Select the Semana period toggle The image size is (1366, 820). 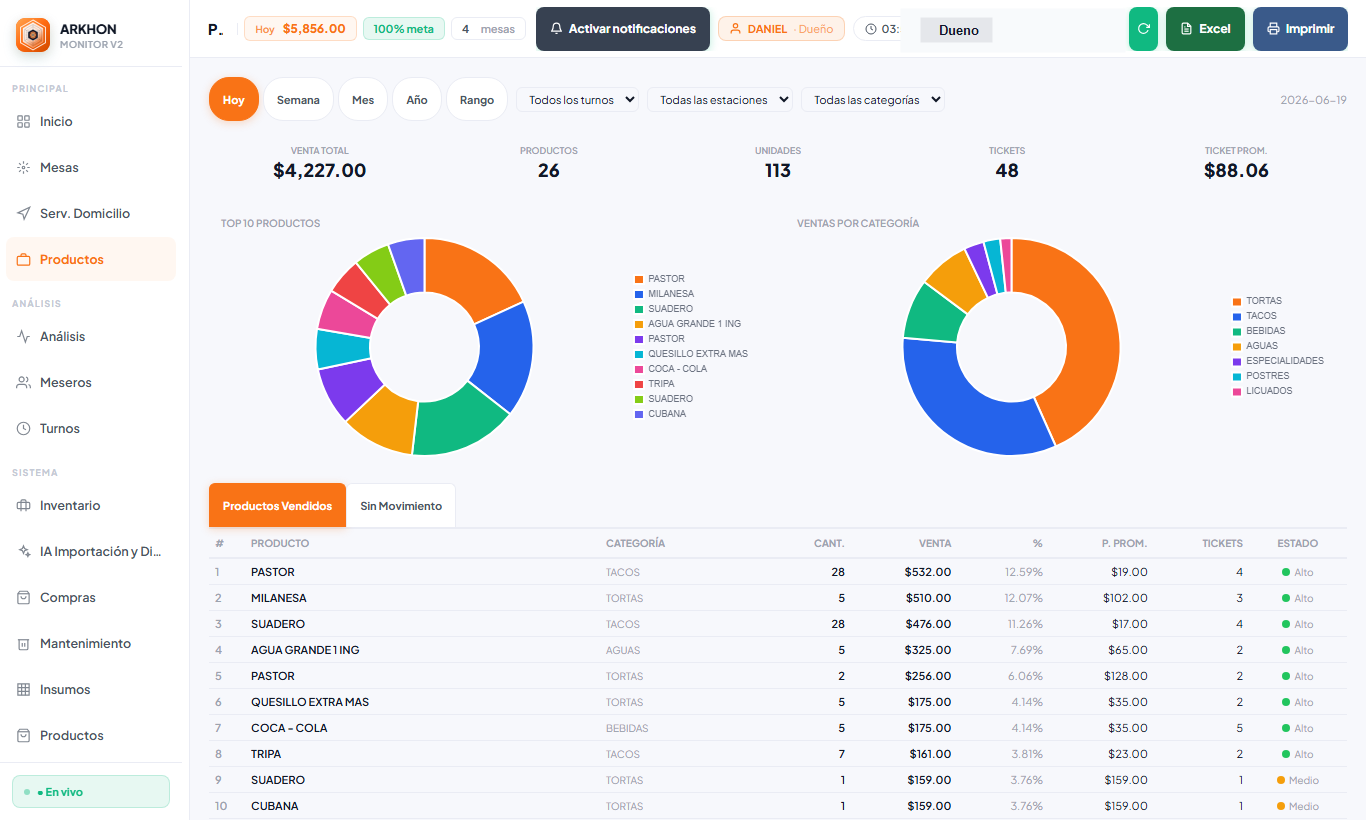(x=298, y=99)
